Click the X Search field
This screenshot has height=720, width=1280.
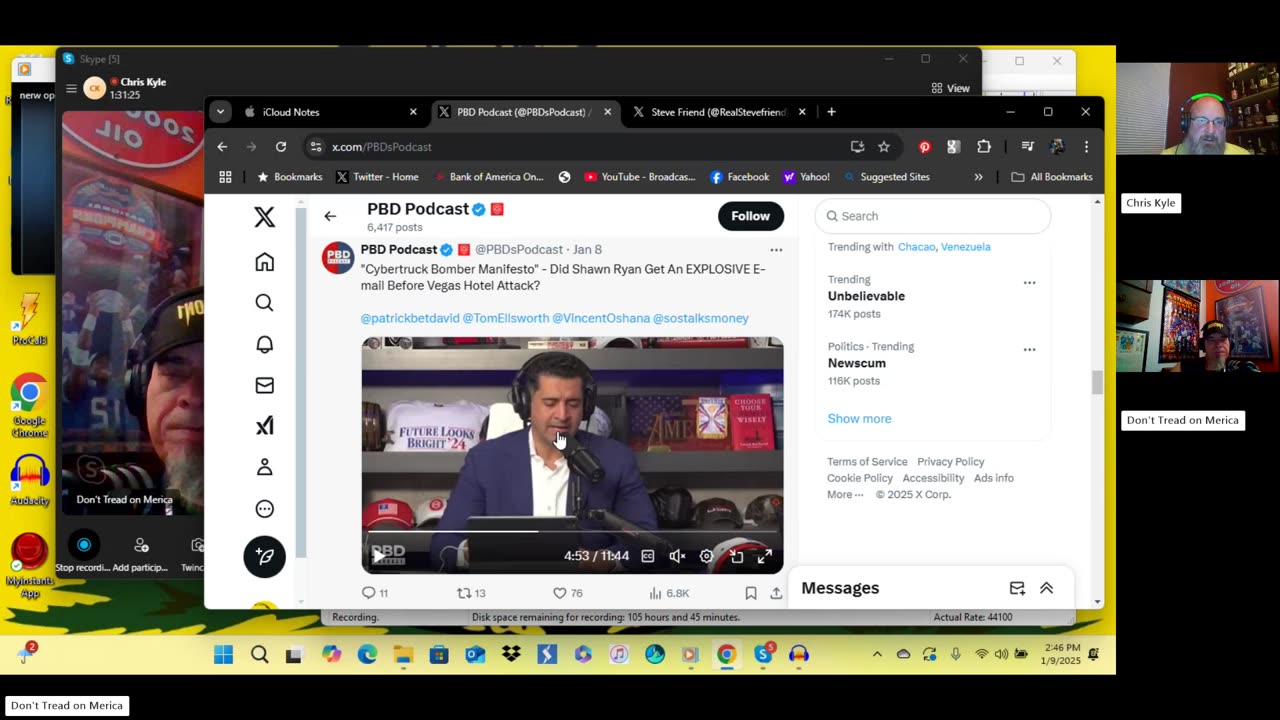coord(933,216)
